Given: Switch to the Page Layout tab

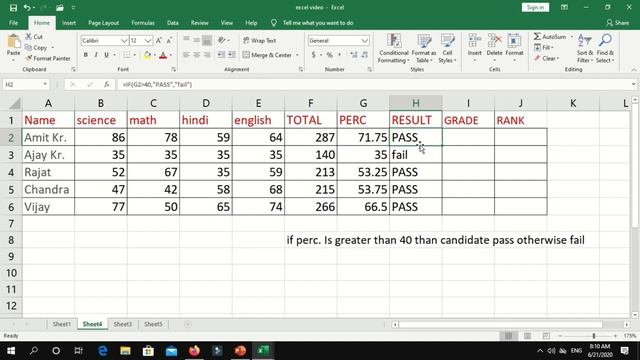Looking at the screenshot, I should coord(103,23).
